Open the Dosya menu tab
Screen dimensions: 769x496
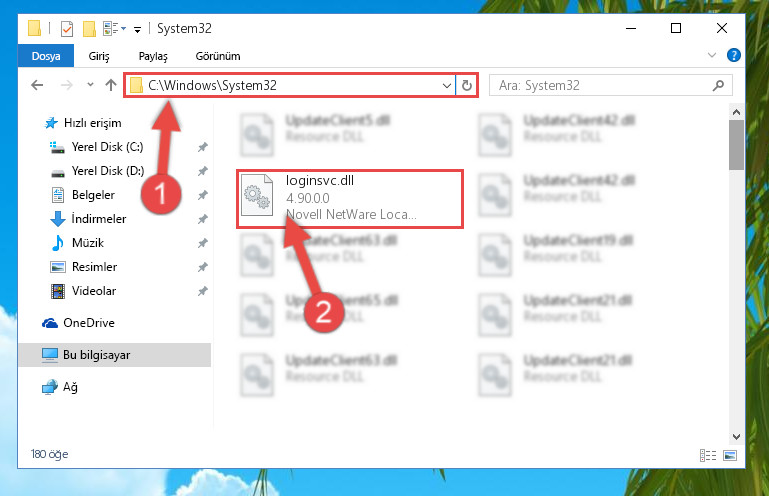pyautogui.click(x=46, y=57)
